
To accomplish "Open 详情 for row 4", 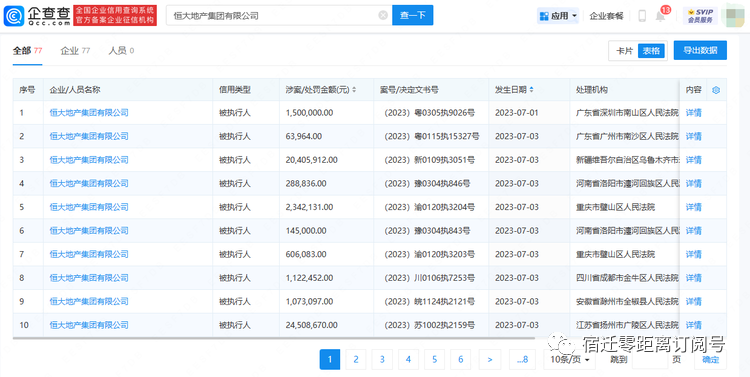I will [694, 183].
